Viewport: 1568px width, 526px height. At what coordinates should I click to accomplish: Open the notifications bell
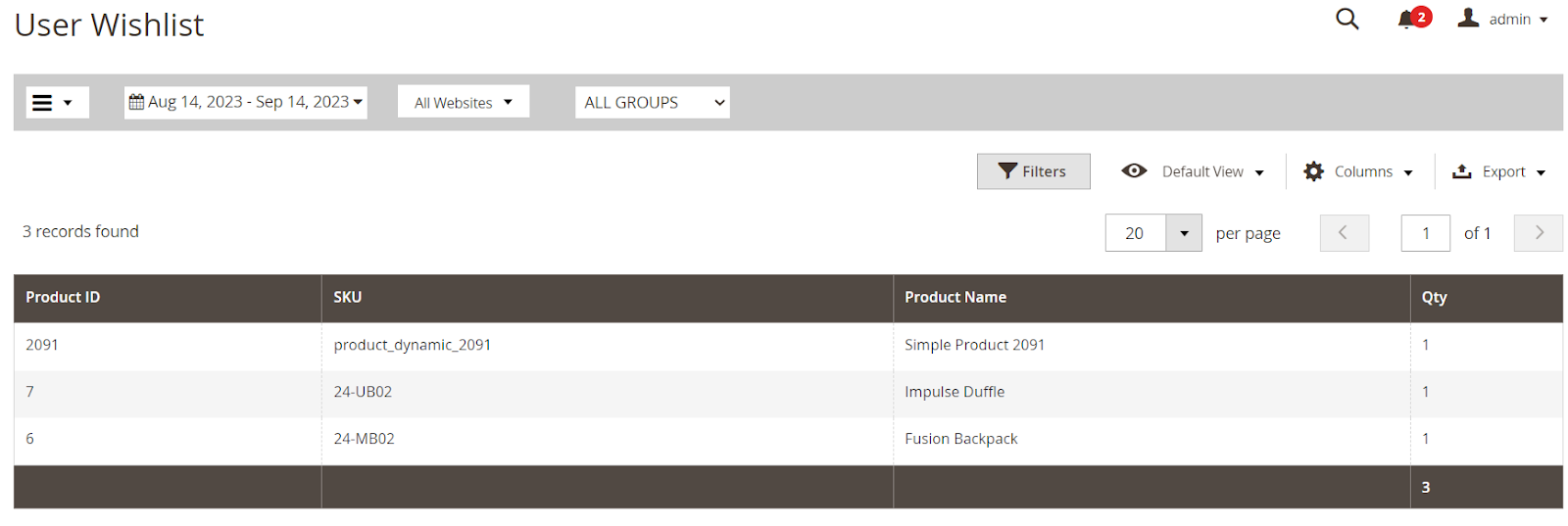click(x=1406, y=20)
